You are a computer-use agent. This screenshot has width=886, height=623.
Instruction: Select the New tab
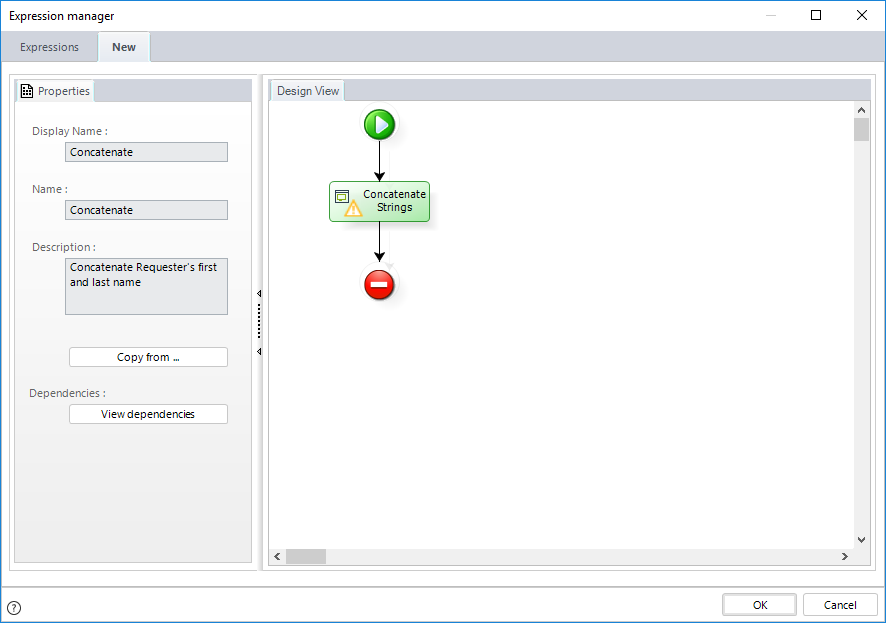[124, 47]
